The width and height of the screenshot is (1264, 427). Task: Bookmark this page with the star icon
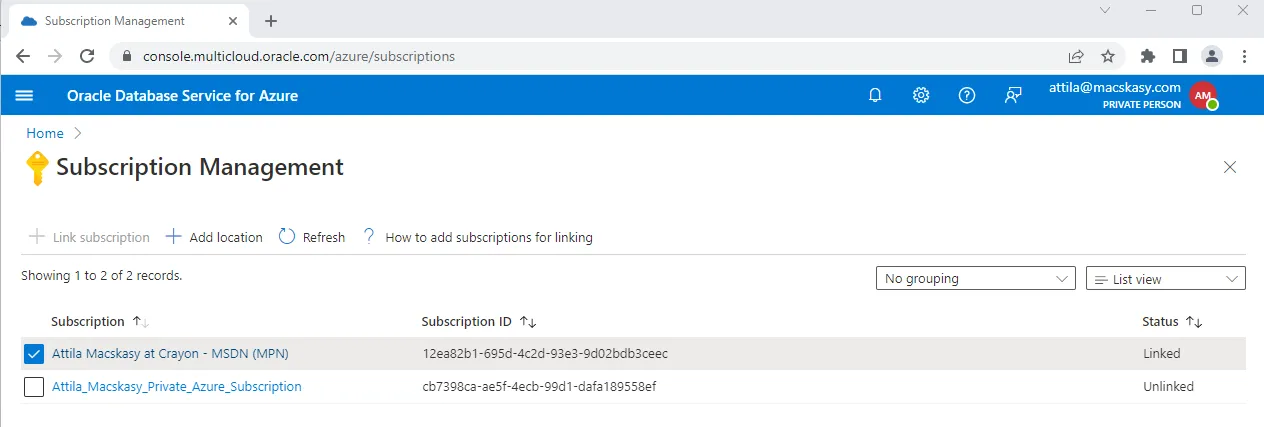1108,56
